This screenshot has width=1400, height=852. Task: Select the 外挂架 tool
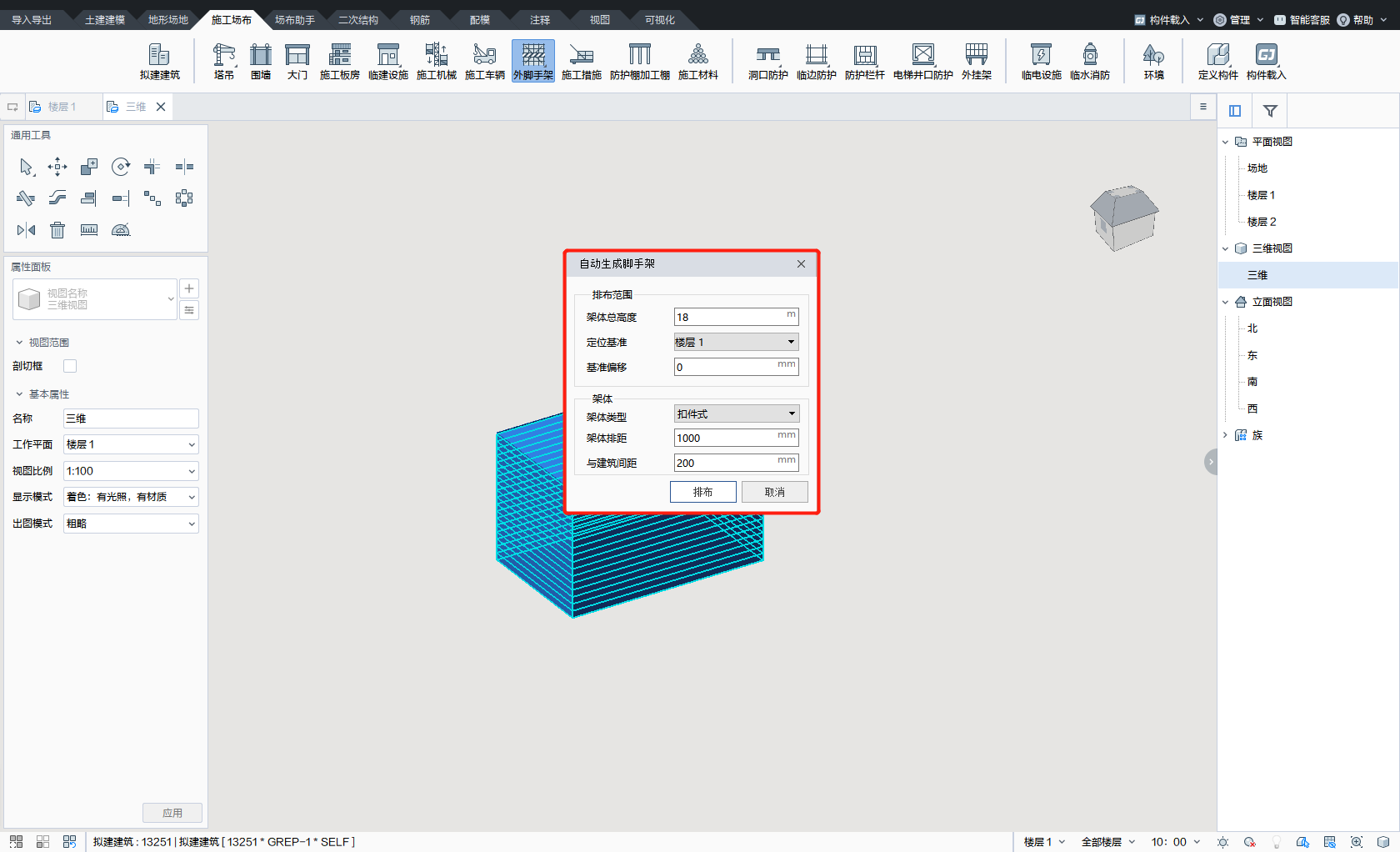coord(977,62)
